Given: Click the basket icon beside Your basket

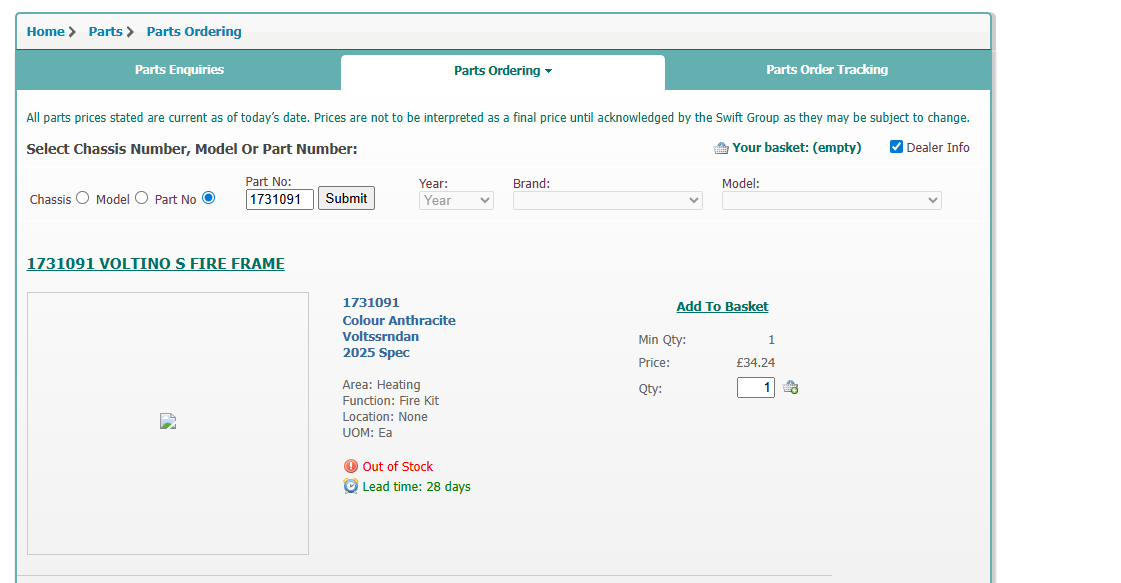Looking at the screenshot, I should (721, 148).
